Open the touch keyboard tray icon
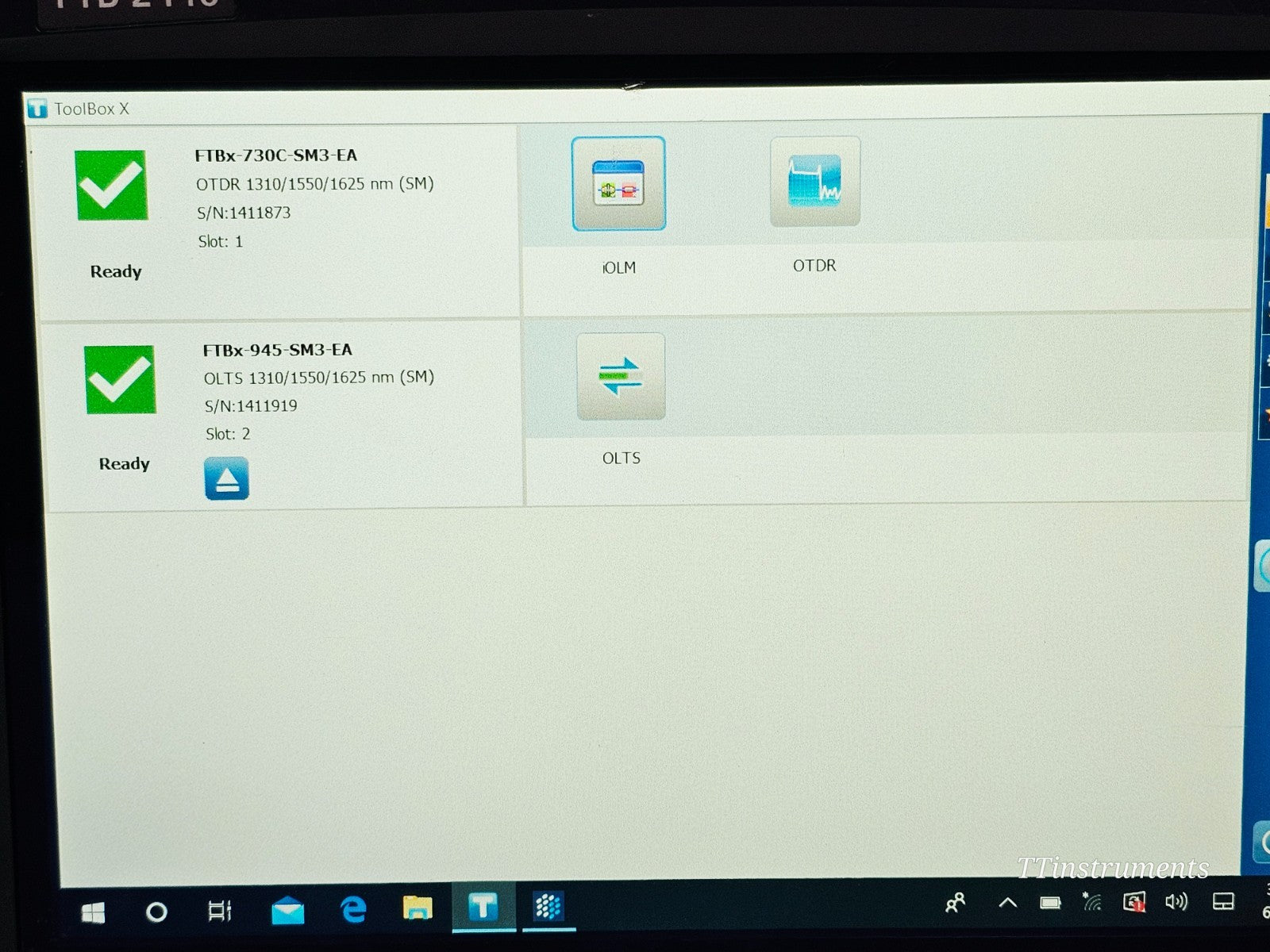 point(1223,902)
